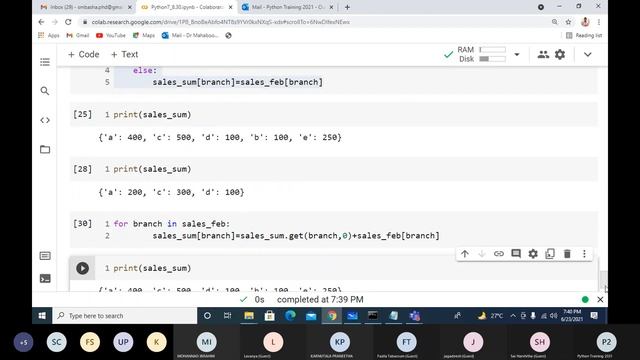Switch to the Python7 Colaboratory tab

[x=186, y=7]
